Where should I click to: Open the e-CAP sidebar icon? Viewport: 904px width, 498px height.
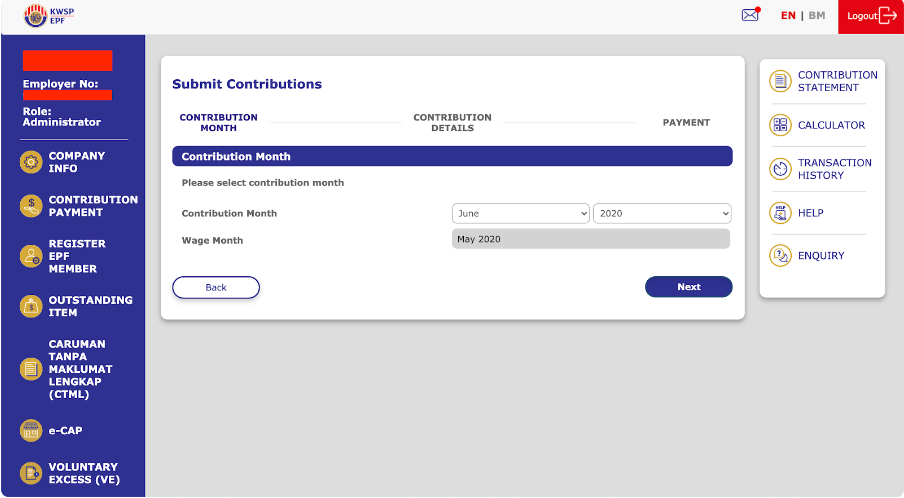31,430
